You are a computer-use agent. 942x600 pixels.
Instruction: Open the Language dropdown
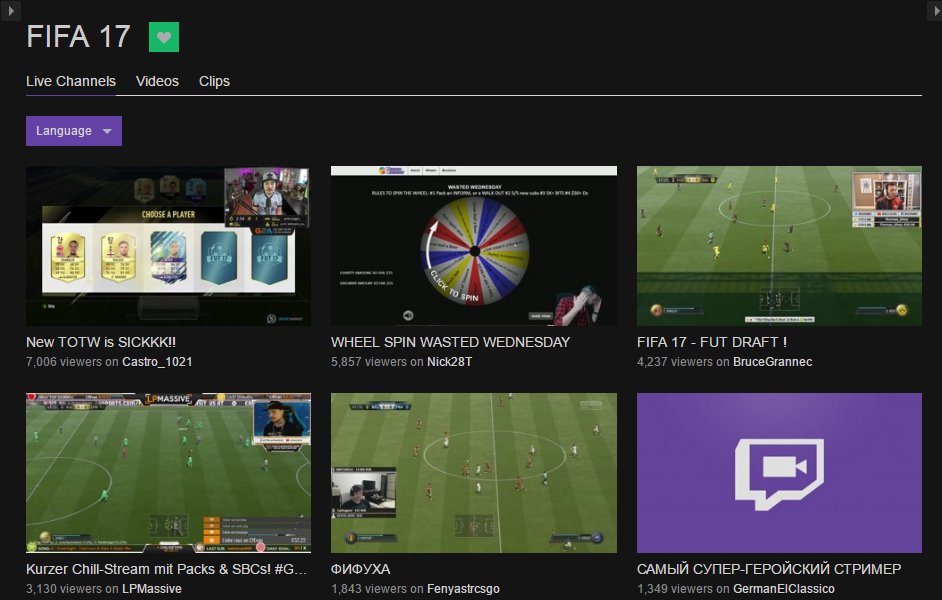point(74,131)
